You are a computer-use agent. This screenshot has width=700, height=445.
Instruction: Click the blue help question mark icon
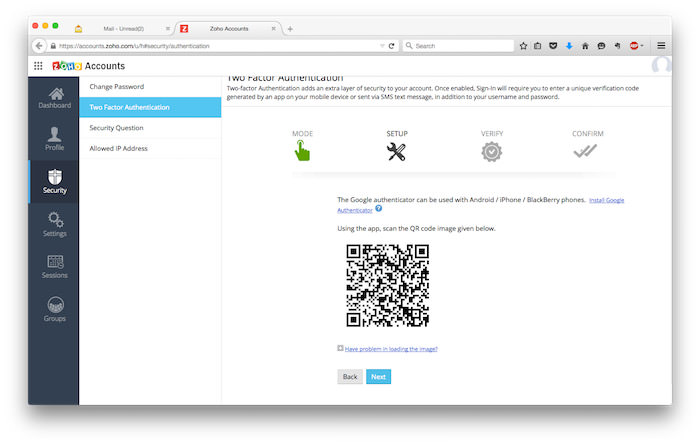coord(379,208)
